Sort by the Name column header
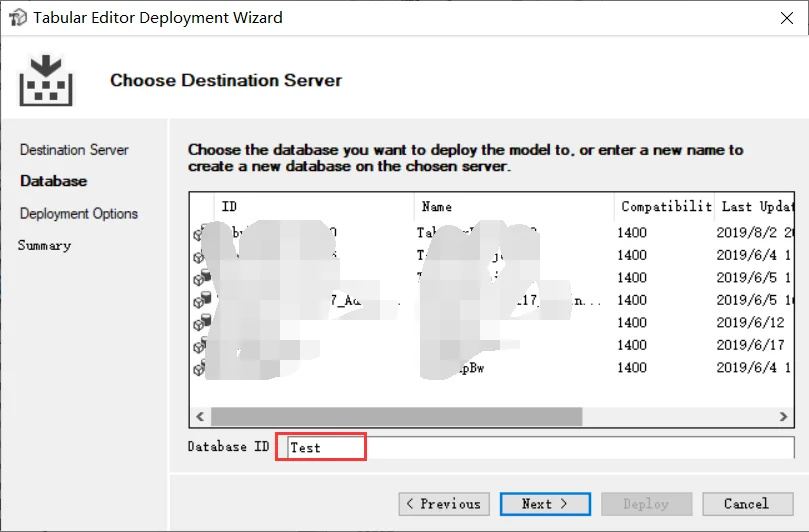809x532 pixels. 514,207
